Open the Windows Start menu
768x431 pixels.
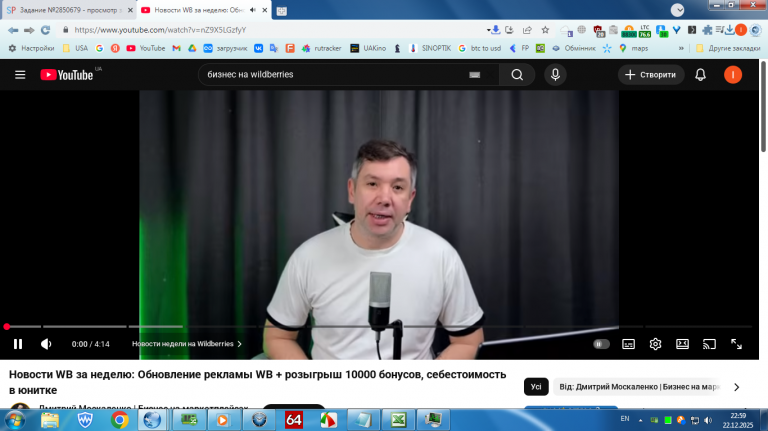(x=15, y=420)
